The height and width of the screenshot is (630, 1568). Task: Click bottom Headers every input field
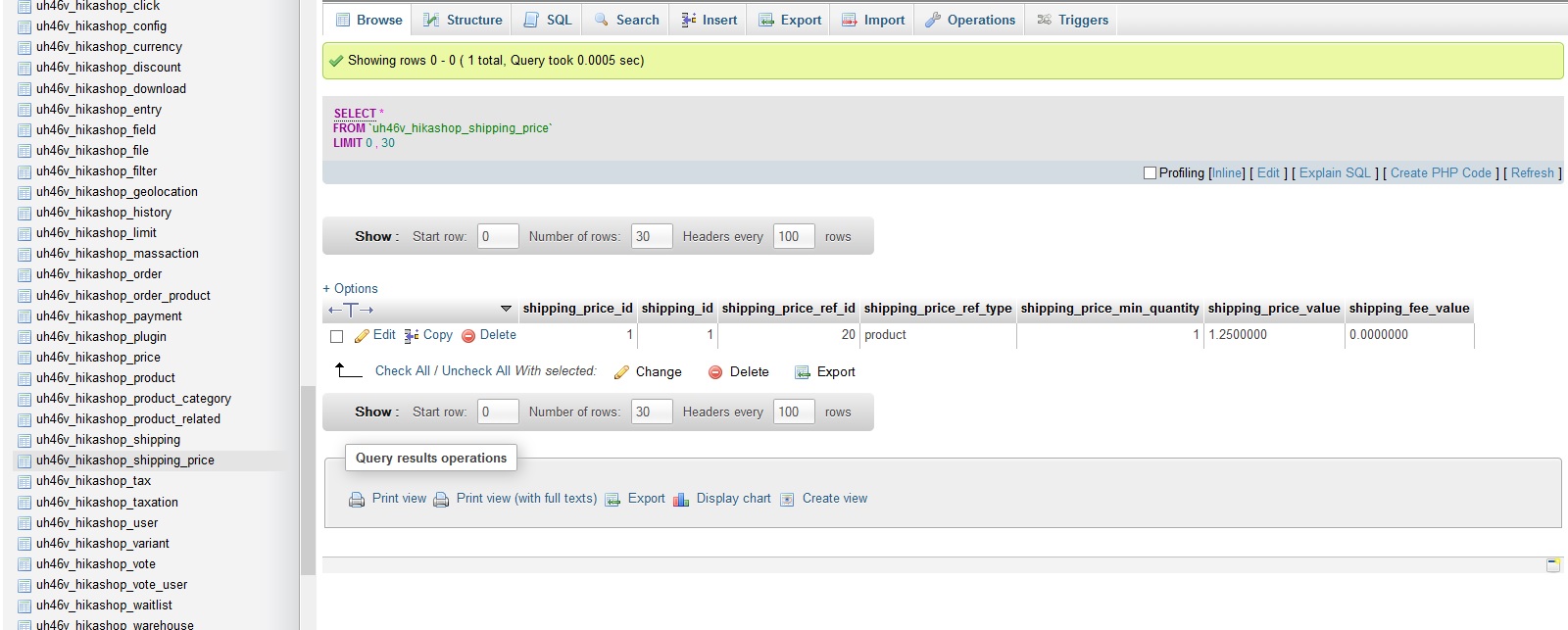[x=794, y=412]
